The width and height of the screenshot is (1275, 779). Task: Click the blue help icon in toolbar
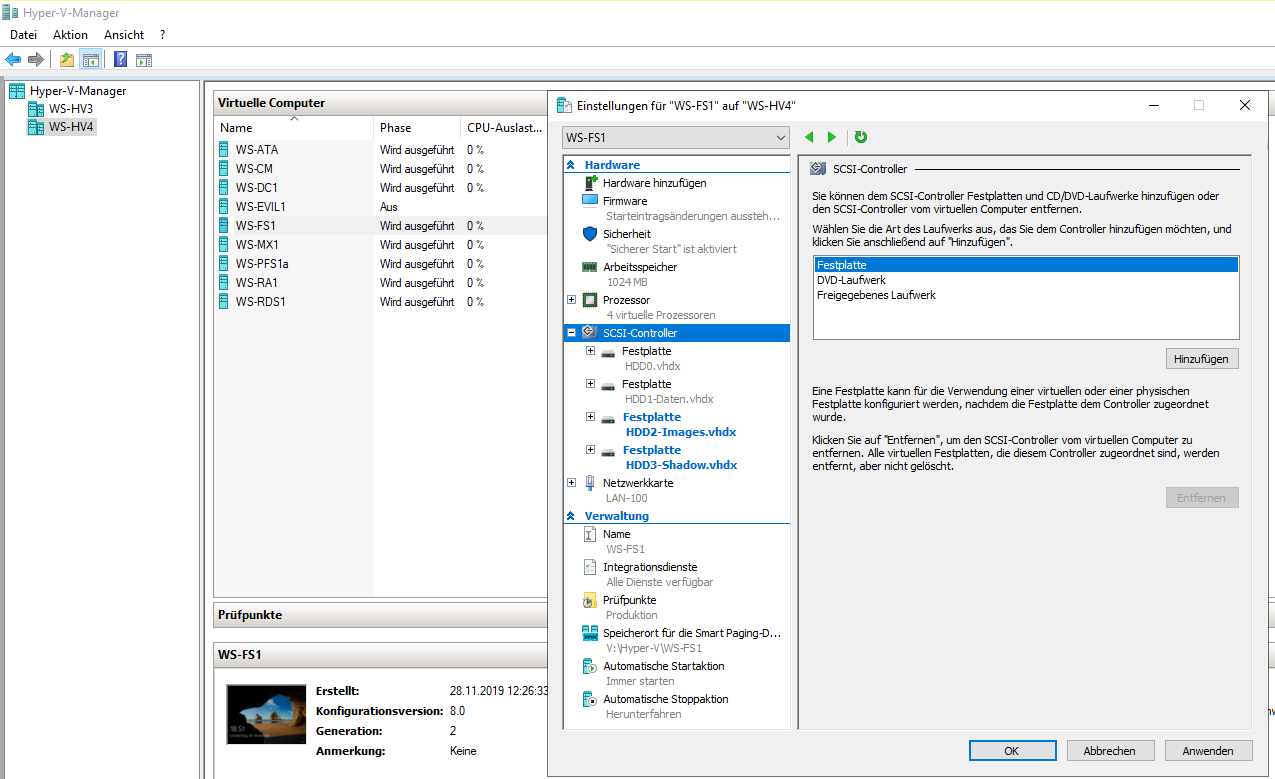120,60
